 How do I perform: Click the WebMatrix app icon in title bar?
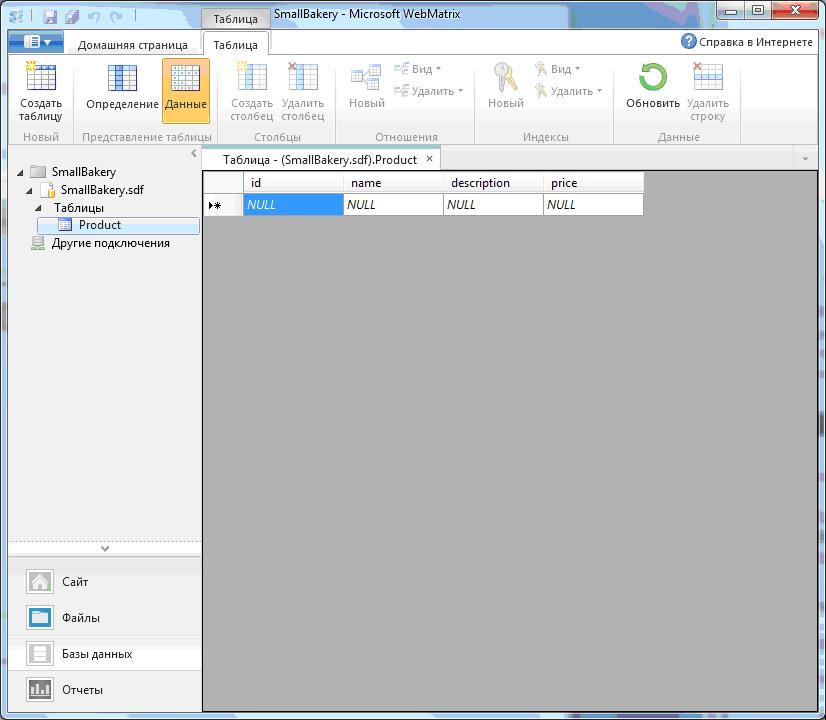[16, 17]
